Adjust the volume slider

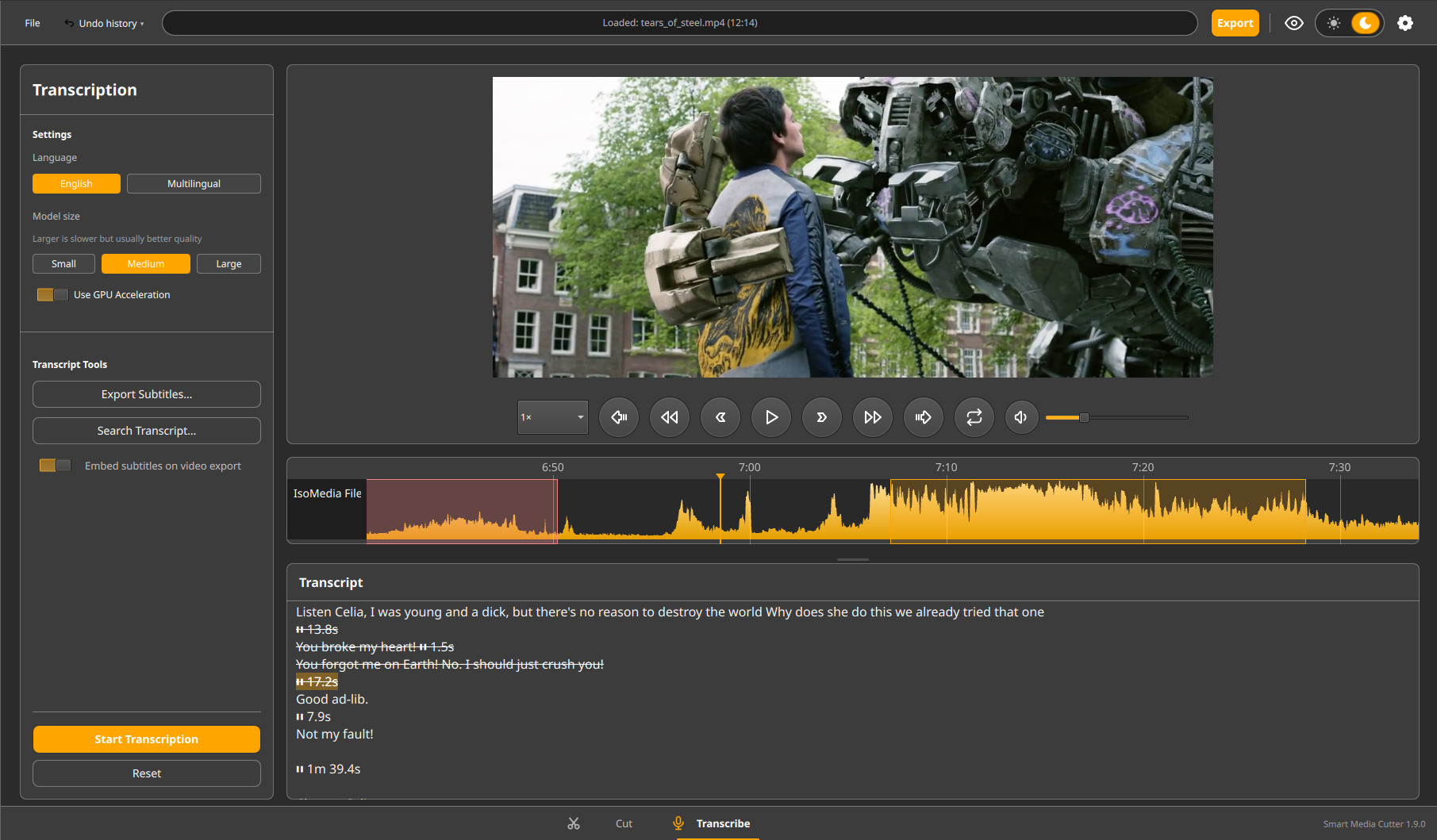tap(1082, 416)
